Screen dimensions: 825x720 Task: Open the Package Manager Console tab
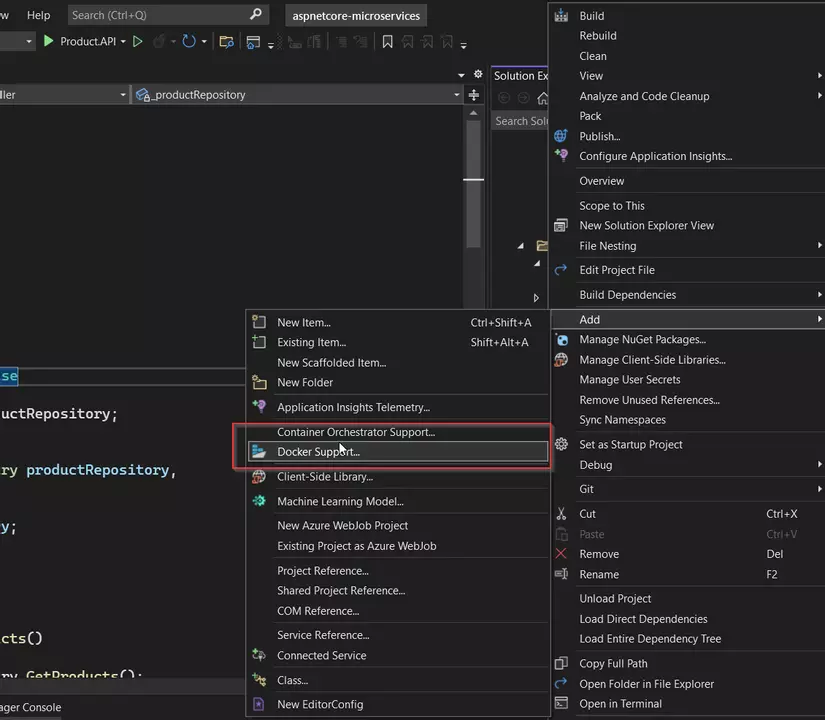(x=31, y=707)
